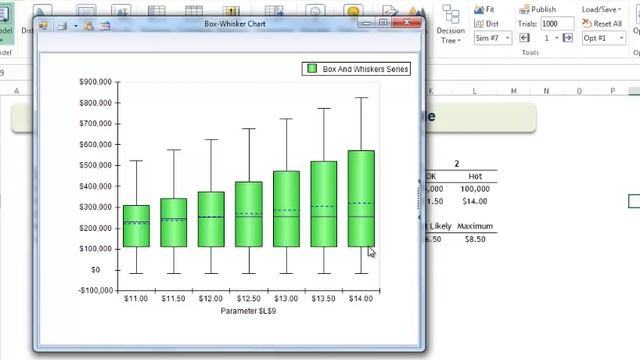
Task: Click the Box-Whisker Chart window title bar
Action: [x=235, y=24]
